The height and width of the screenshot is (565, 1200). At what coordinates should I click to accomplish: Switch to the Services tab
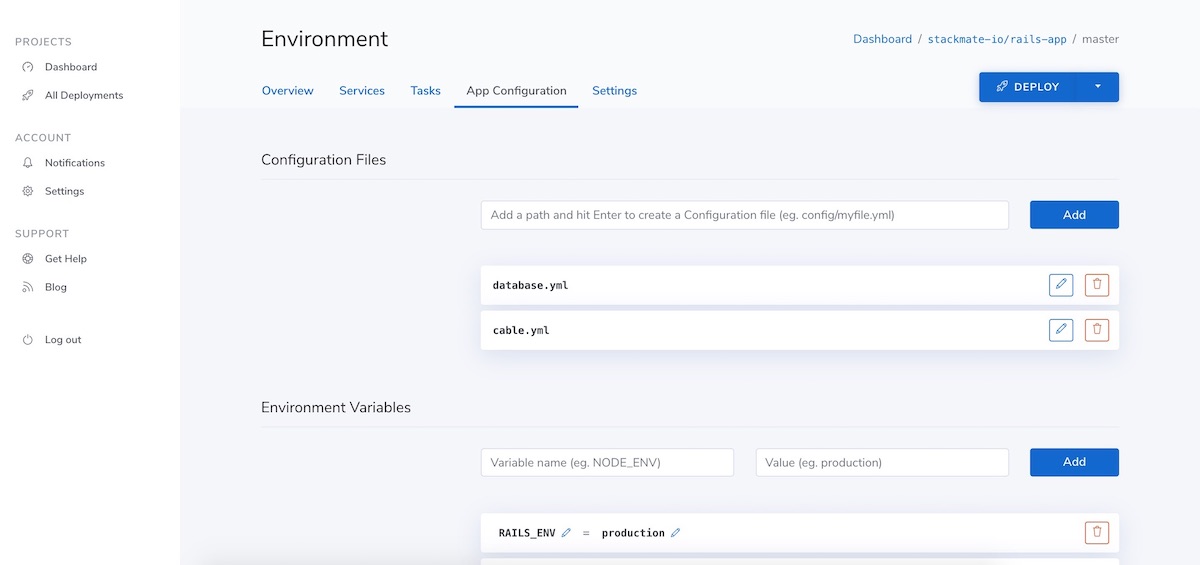[x=362, y=90]
